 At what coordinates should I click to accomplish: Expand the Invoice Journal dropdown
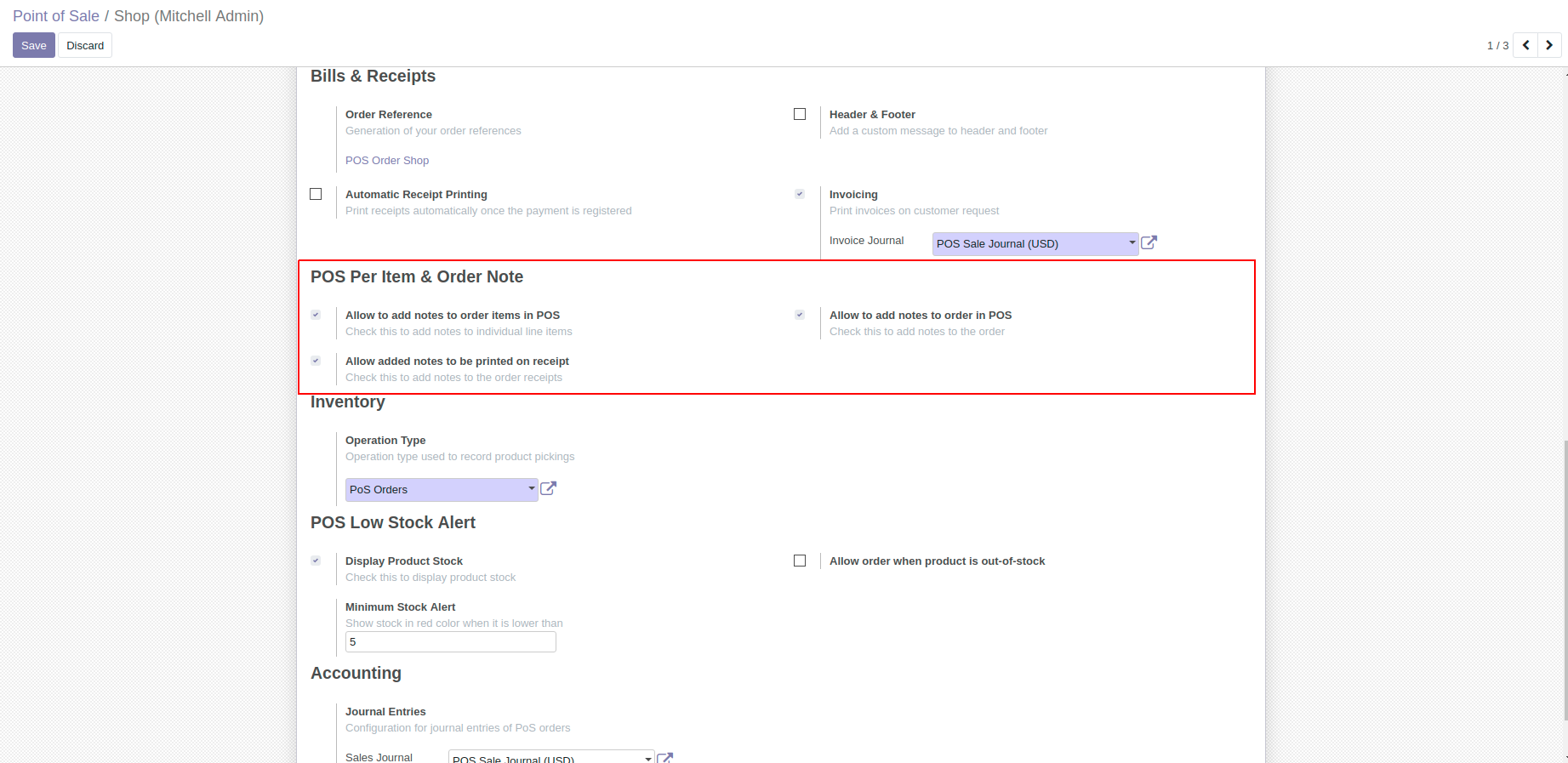(1035, 244)
